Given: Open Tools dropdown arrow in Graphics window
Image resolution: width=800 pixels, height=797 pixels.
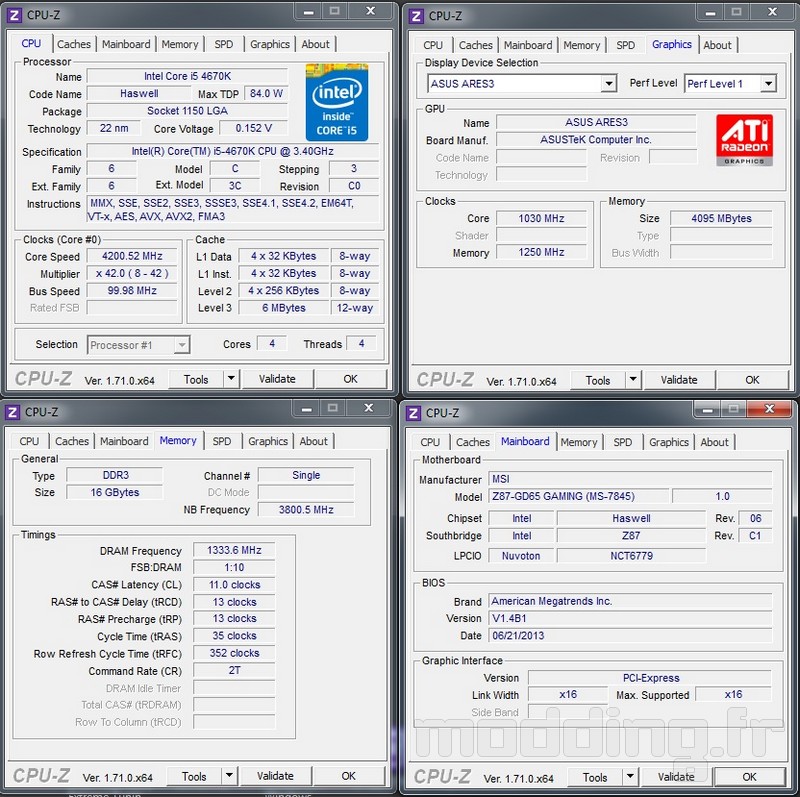Looking at the screenshot, I should click(x=633, y=380).
